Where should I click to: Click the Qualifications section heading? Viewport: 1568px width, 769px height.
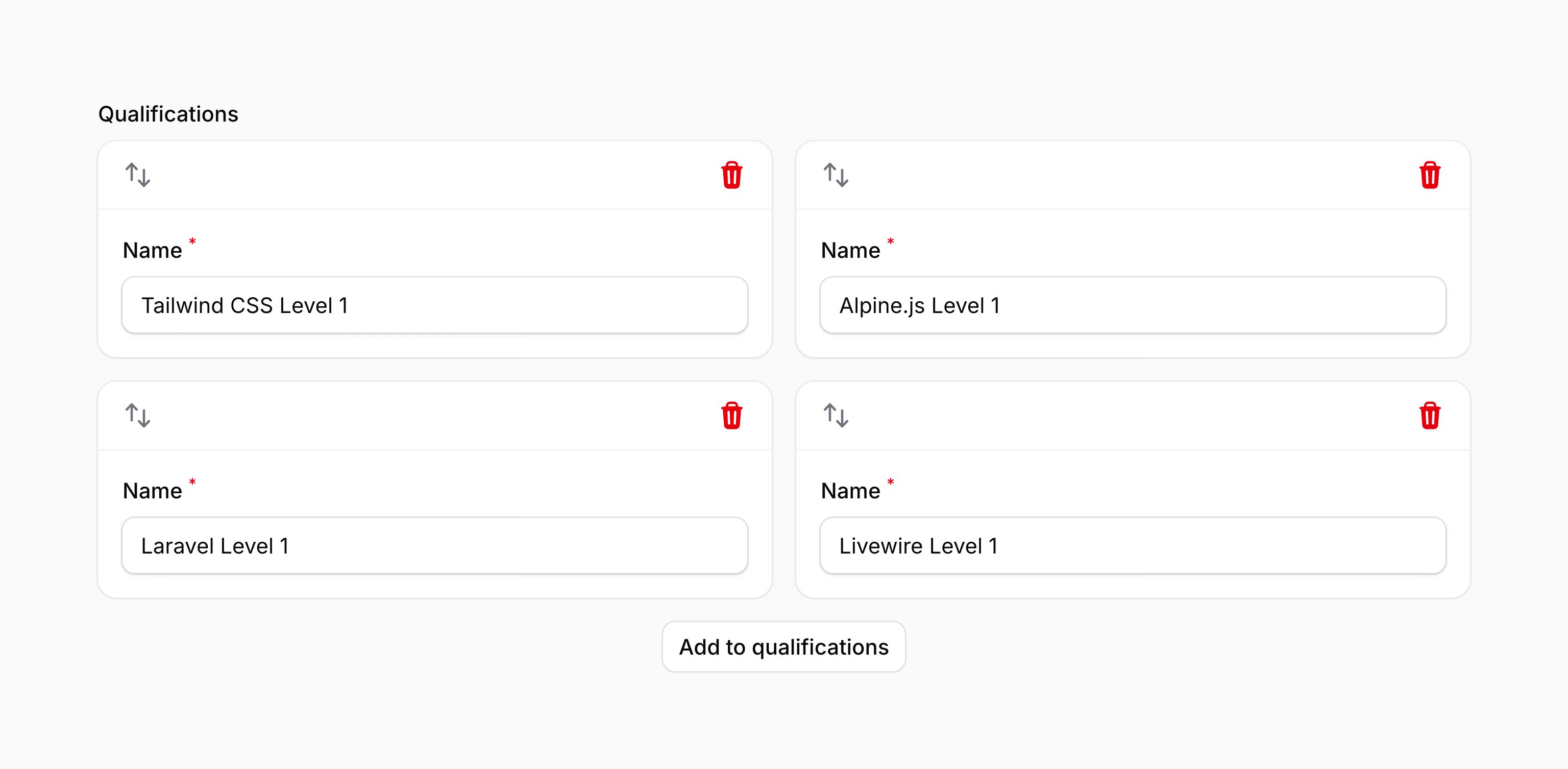tap(168, 114)
